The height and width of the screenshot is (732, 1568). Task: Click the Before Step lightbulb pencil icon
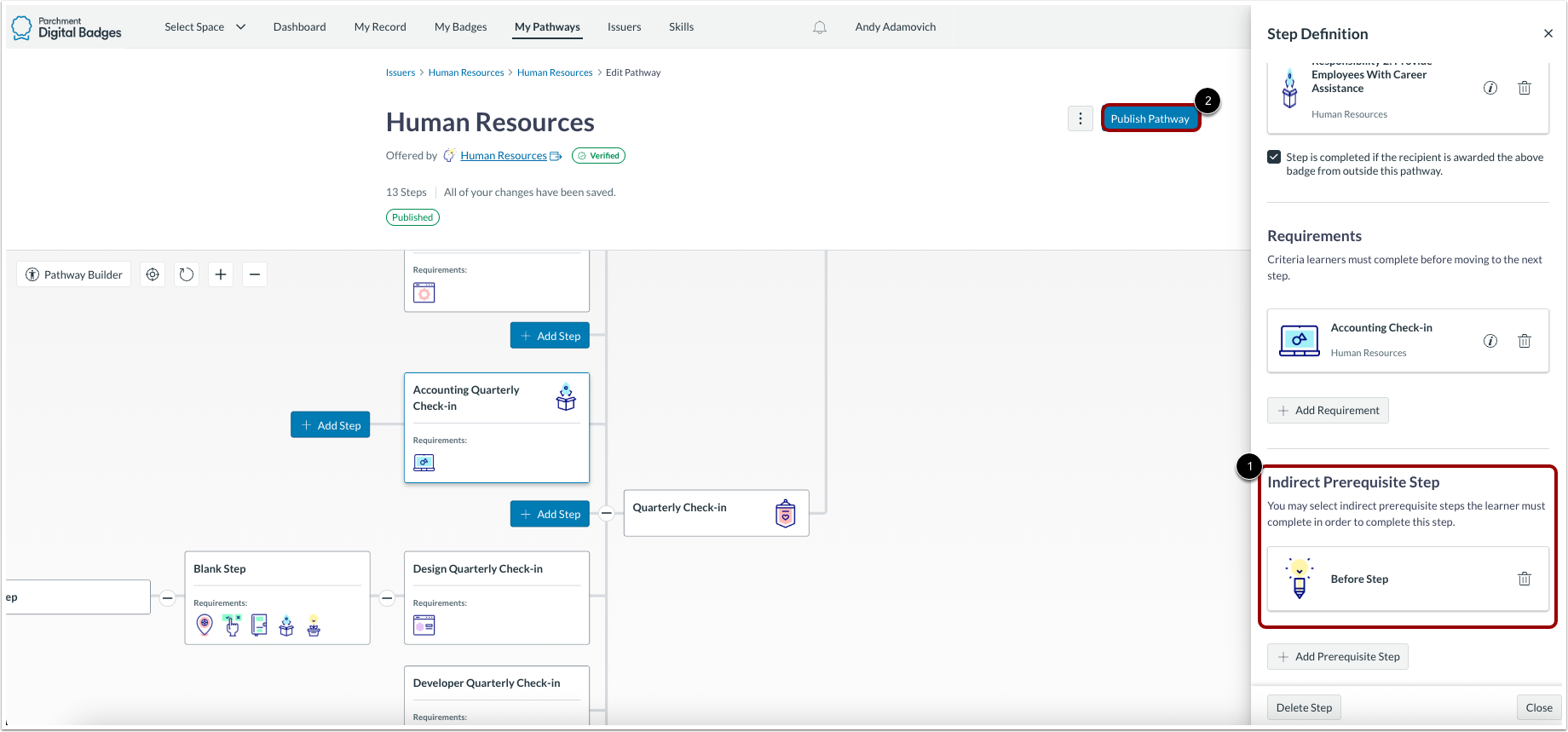[1300, 579]
